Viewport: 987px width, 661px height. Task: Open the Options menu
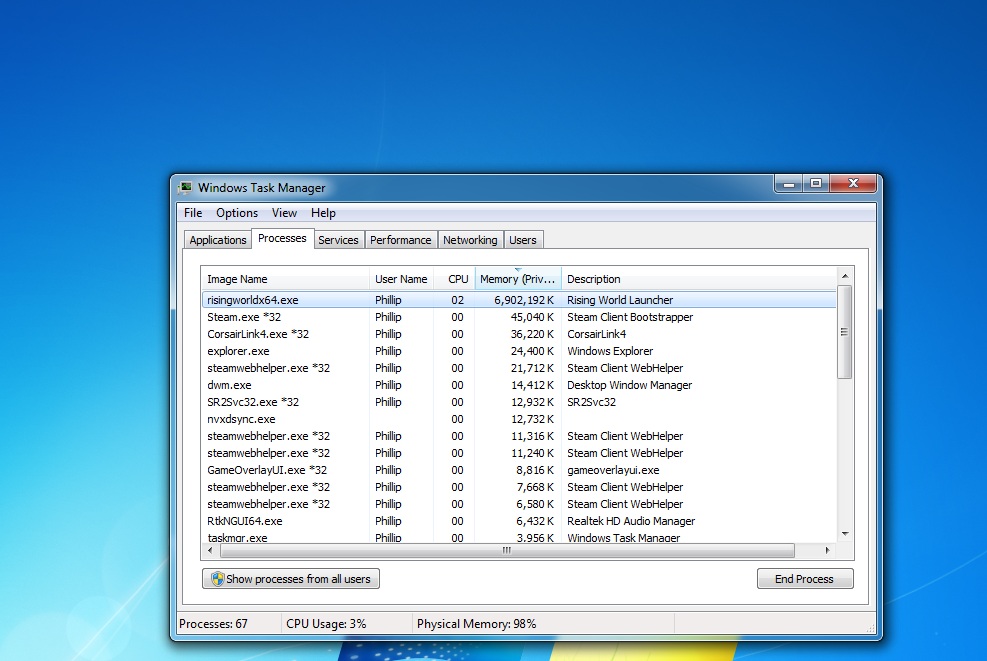(x=237, y=213)
